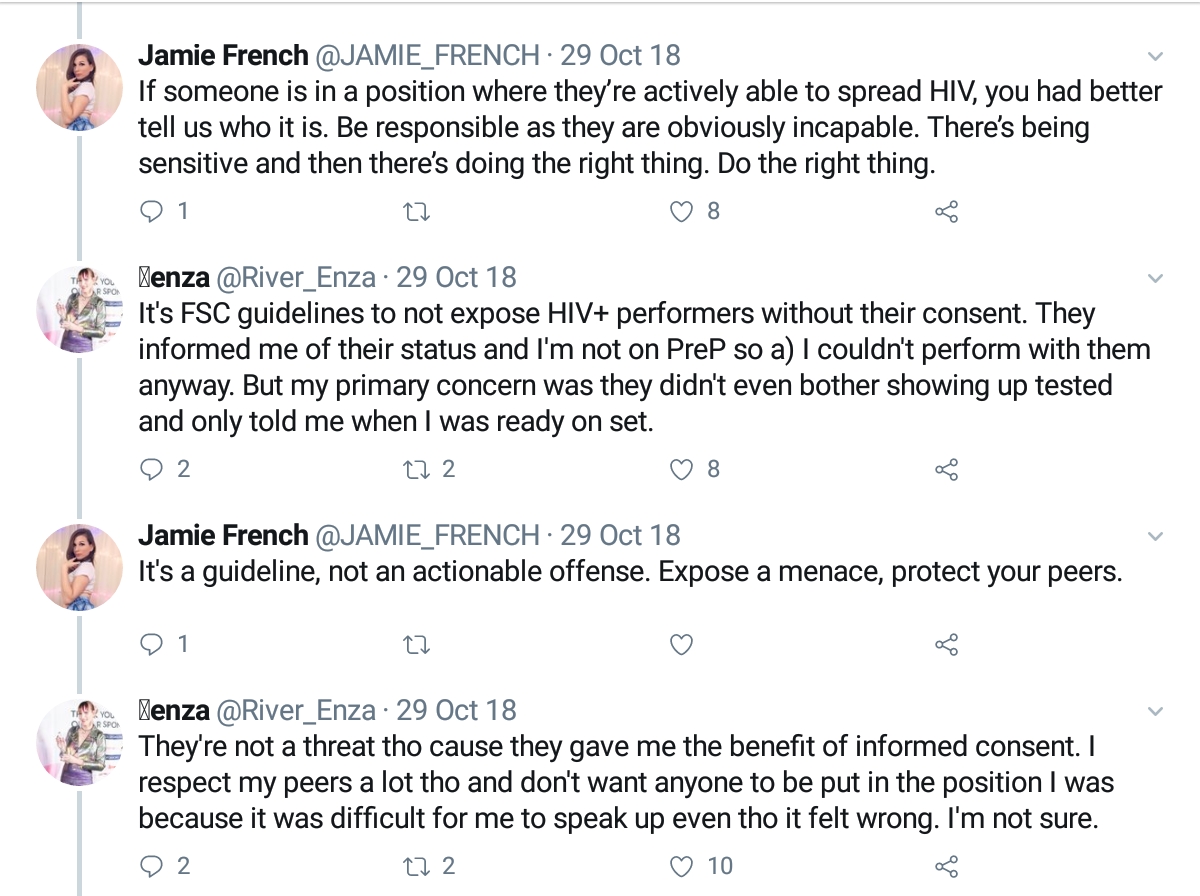Share Enza's 'informed consent' tweet
Viewport: 1200px width, 896px height.
[x=946, y=866]
